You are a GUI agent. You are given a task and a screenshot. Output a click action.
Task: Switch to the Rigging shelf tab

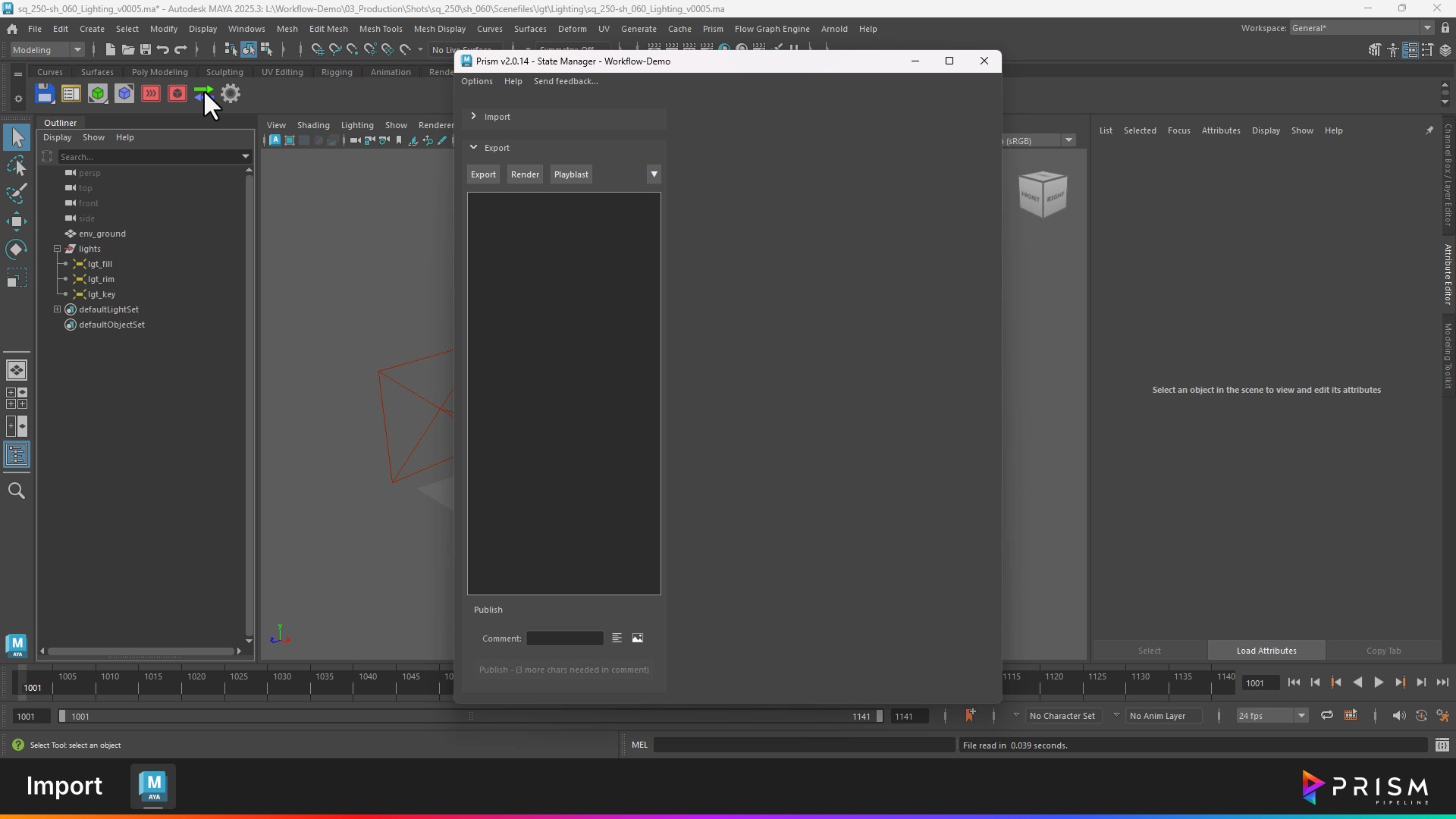pyautogui.click(x=337, y=72)
